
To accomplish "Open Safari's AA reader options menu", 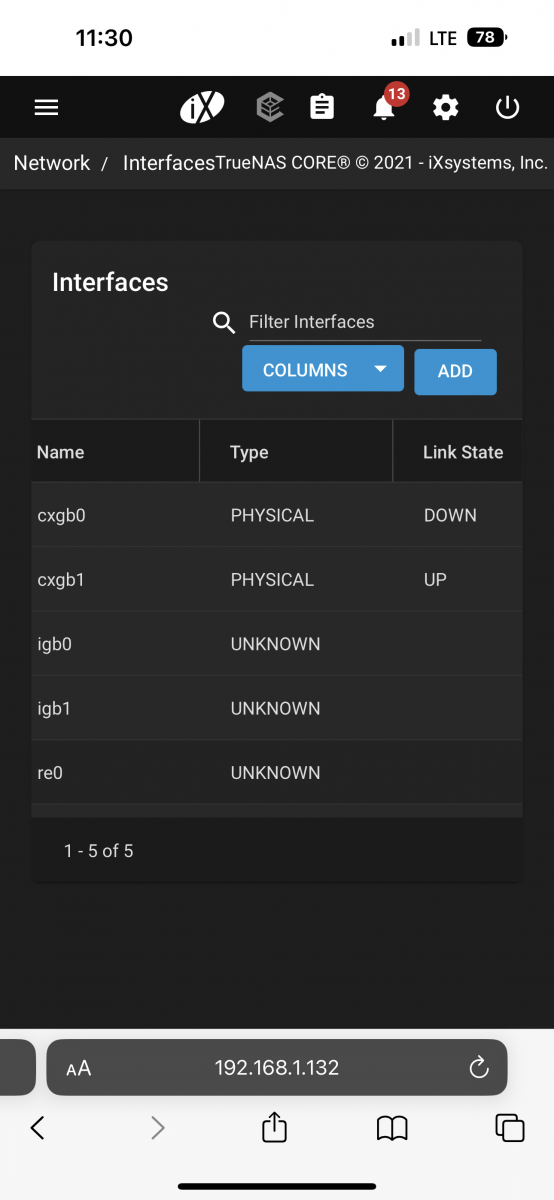I will point(79,1068).
